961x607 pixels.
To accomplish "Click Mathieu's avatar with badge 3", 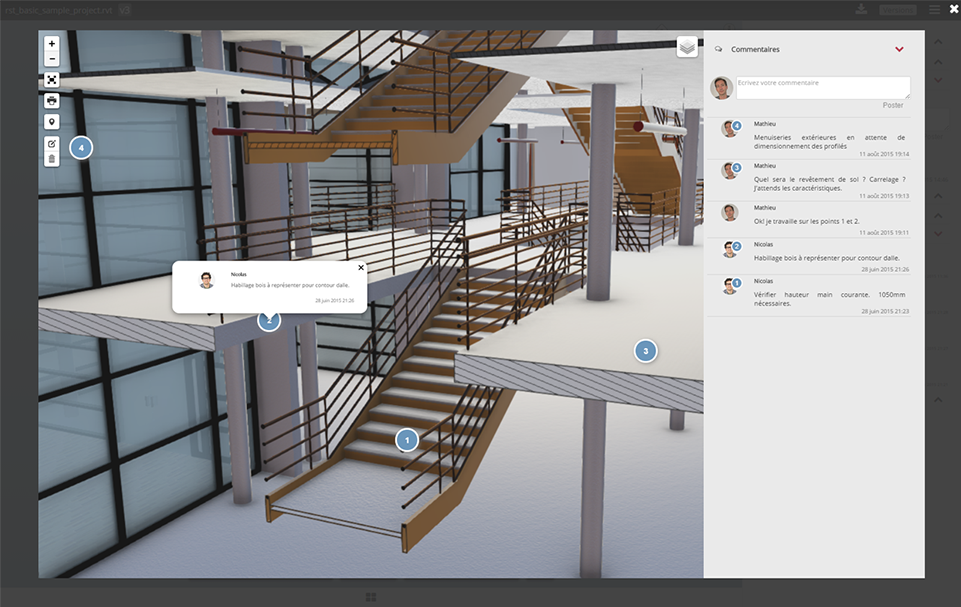I will (730, 170).
